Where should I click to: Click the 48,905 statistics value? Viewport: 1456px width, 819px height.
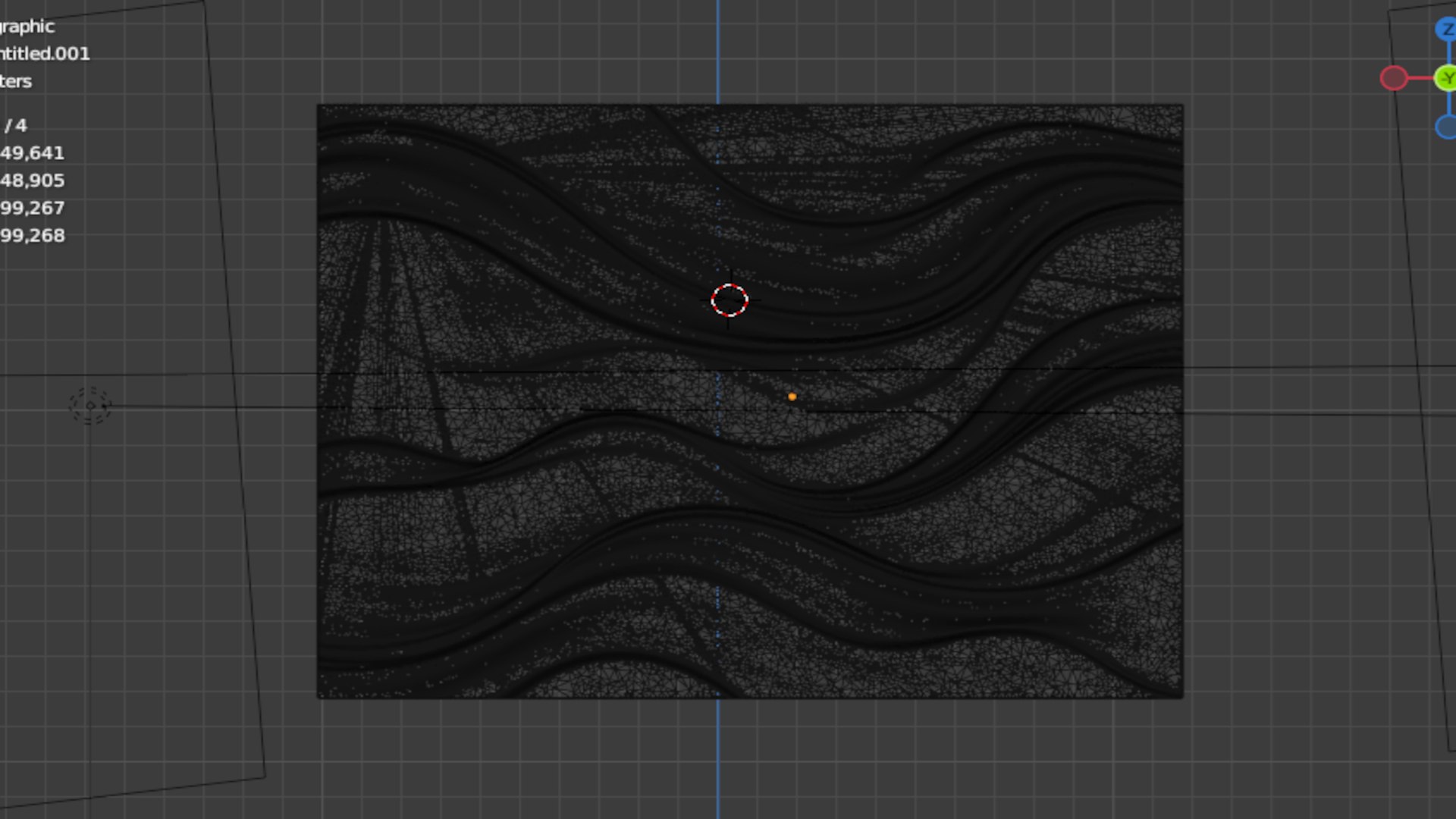(x=32, y=180)
